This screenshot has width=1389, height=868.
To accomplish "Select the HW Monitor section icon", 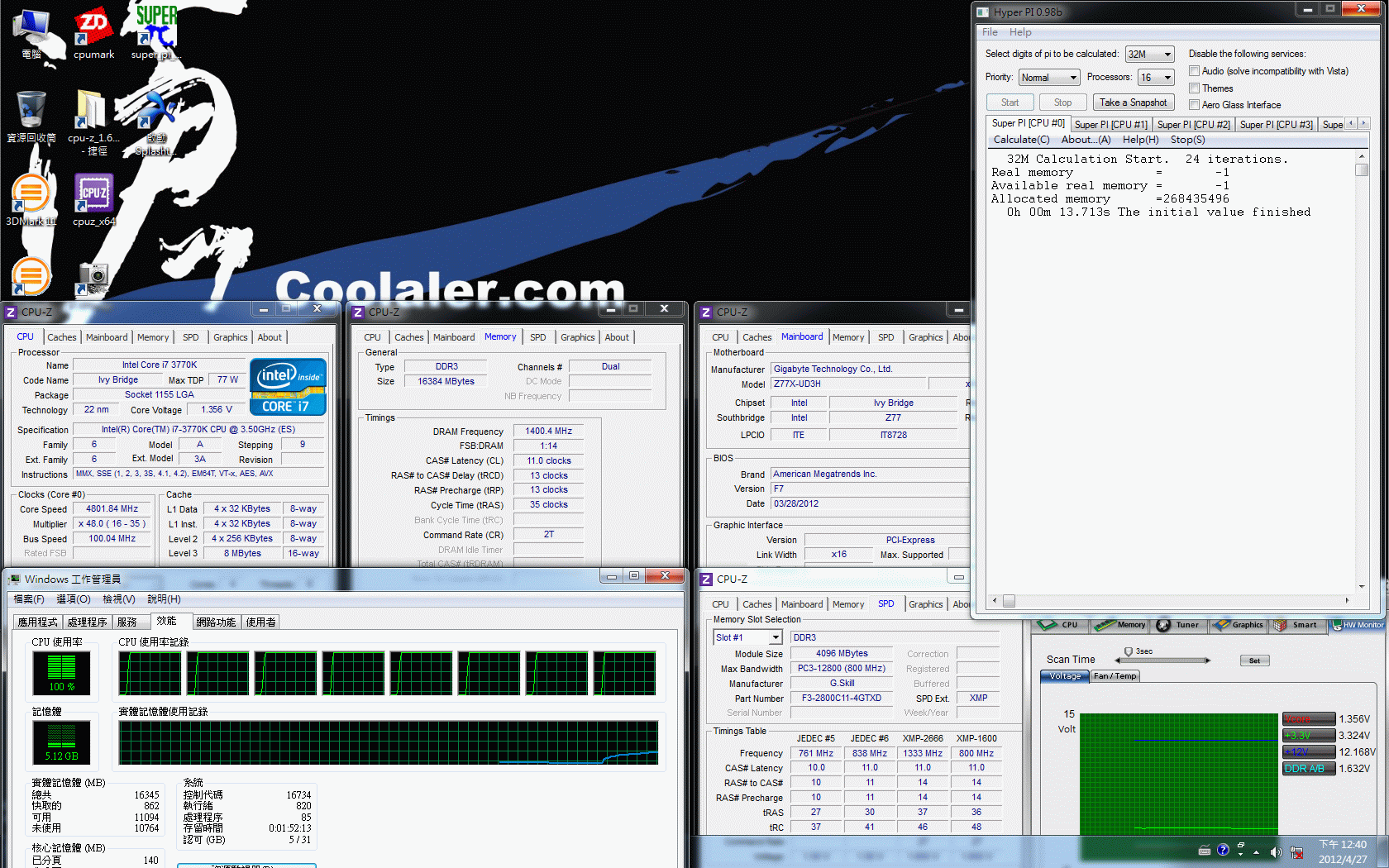I will pyautogui.click(x=1357, y=625).
